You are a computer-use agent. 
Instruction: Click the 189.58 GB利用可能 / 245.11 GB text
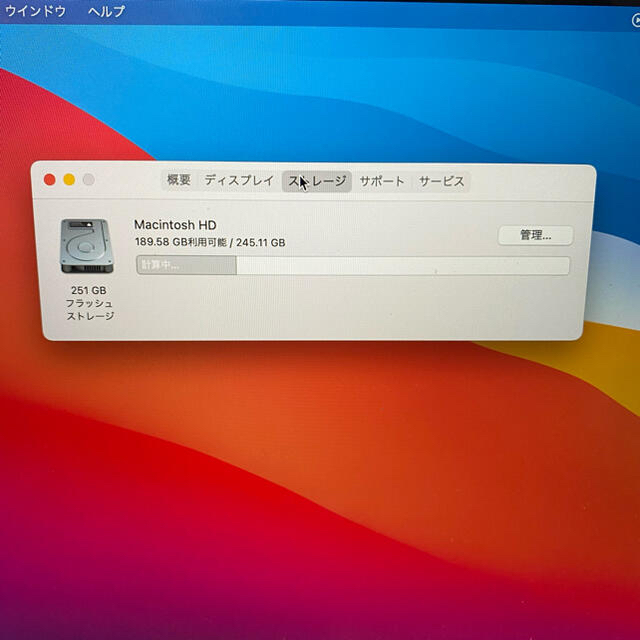pos(210,242)
